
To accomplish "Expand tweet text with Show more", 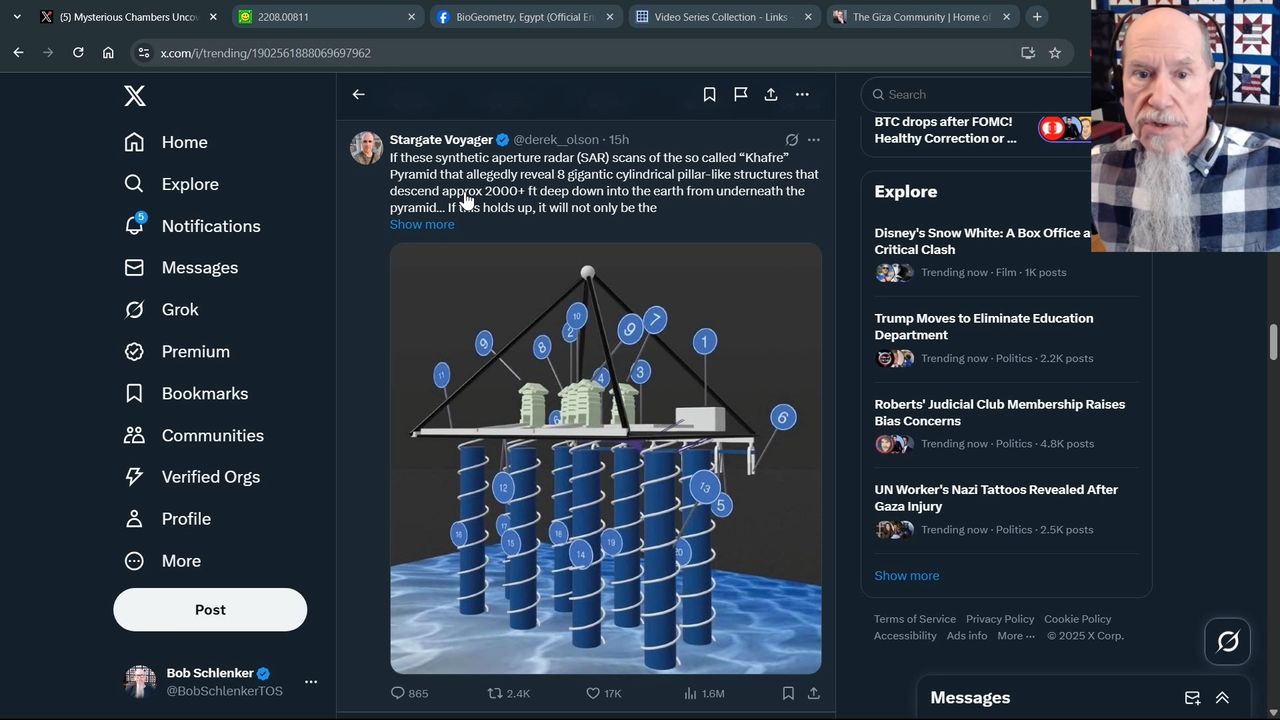I will point(422,224).
